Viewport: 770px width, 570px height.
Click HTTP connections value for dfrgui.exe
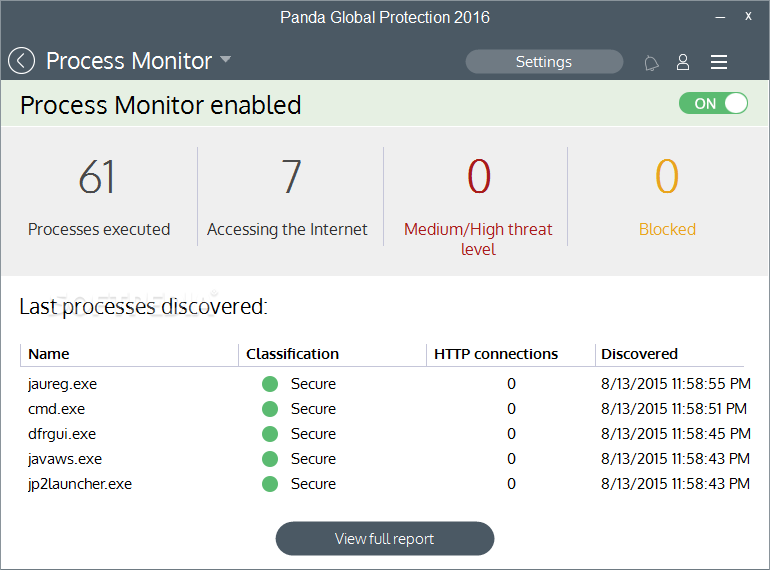[511, 434]
